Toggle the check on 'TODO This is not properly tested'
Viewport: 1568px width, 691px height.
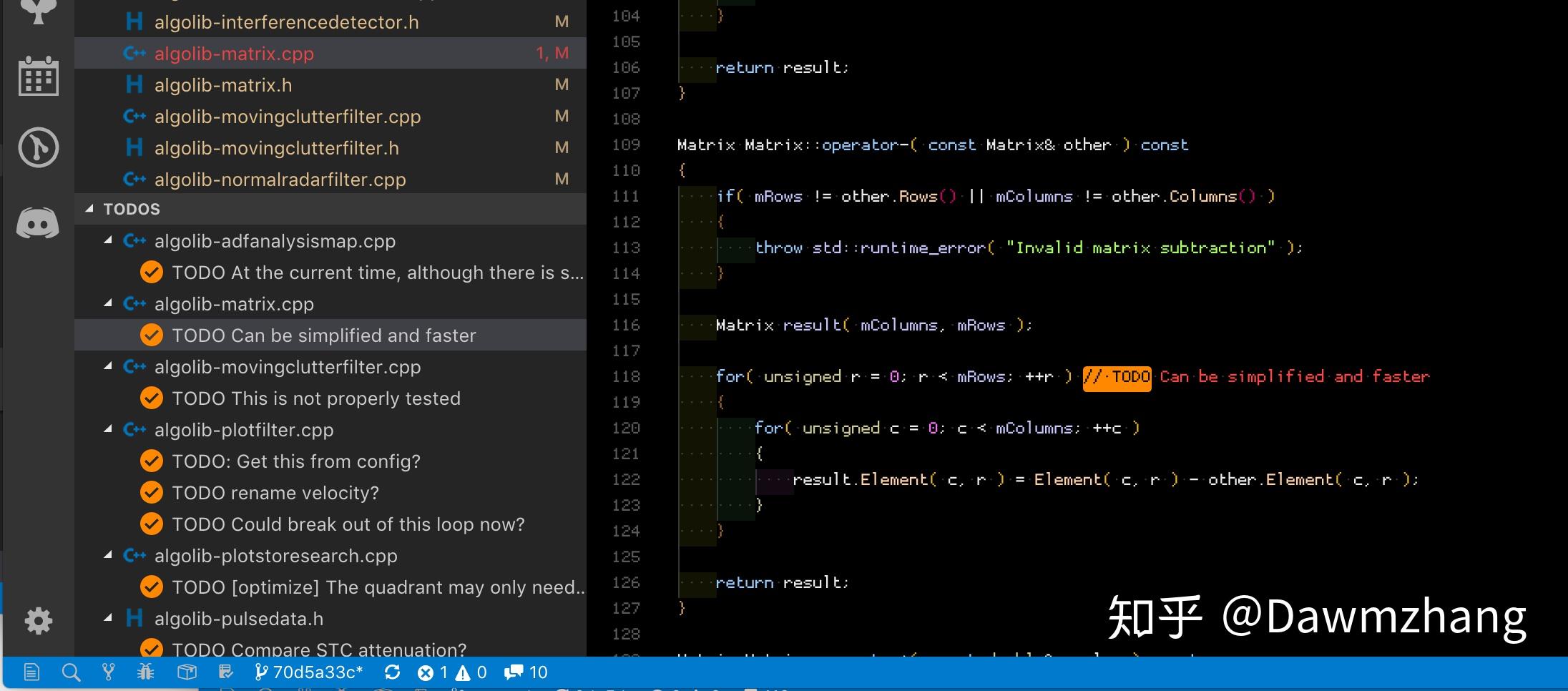[151, 398]
